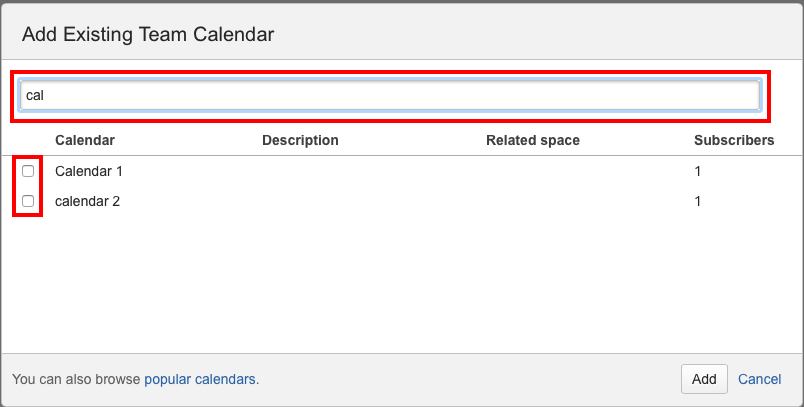Viewport: 804px width, 407px height.
Task: Click the "You can also browse" footer text
Action: (x=76, y=379)
